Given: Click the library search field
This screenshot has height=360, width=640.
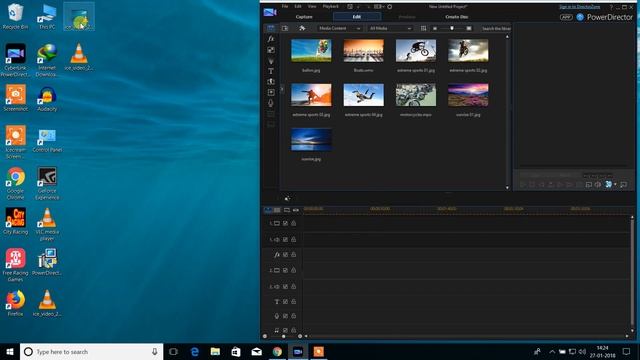Looking at the screenshot, I should [496, 28].
